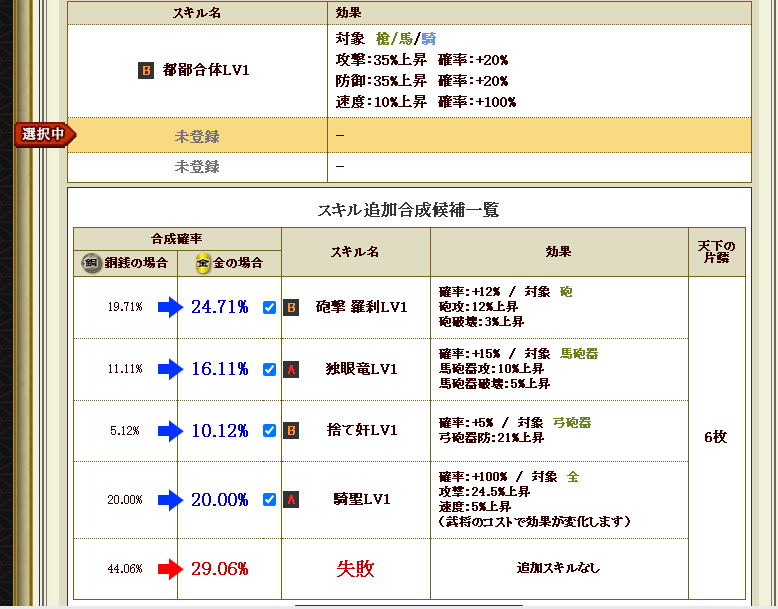Viewport: 778px width, 609px height.
Task: Click the 弓砲器防:21%上昇 effect text
Action: click(x=491, y=438)
